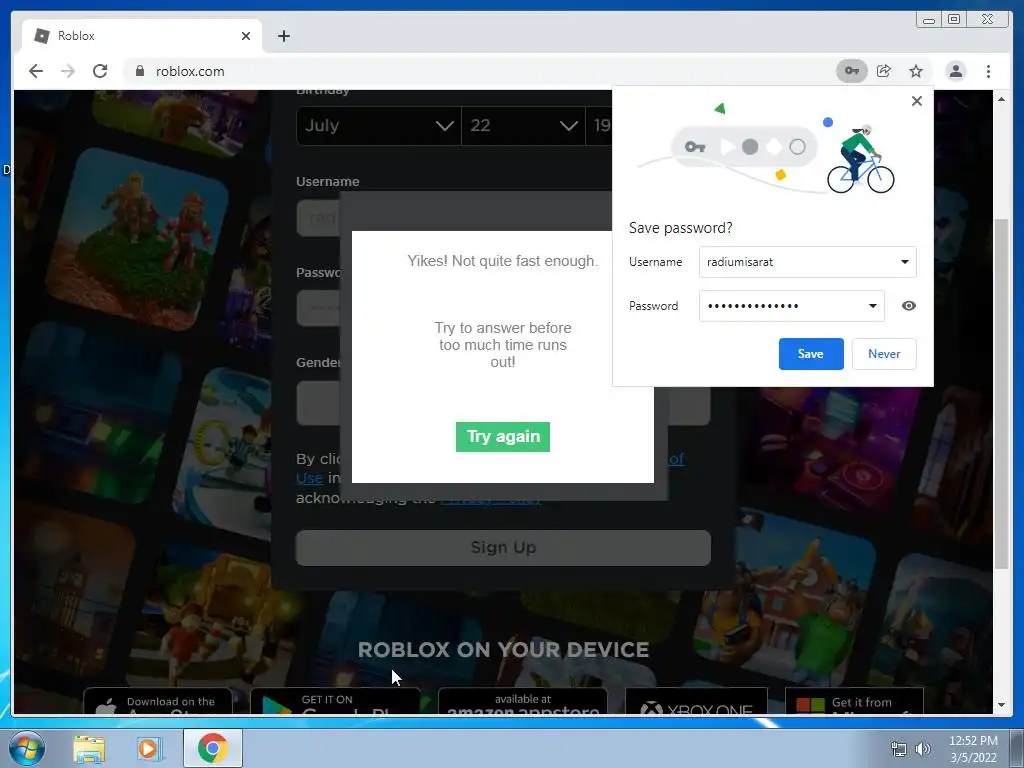
Task: Click the Get it from Microsoft badge
Action: [854, 701]
